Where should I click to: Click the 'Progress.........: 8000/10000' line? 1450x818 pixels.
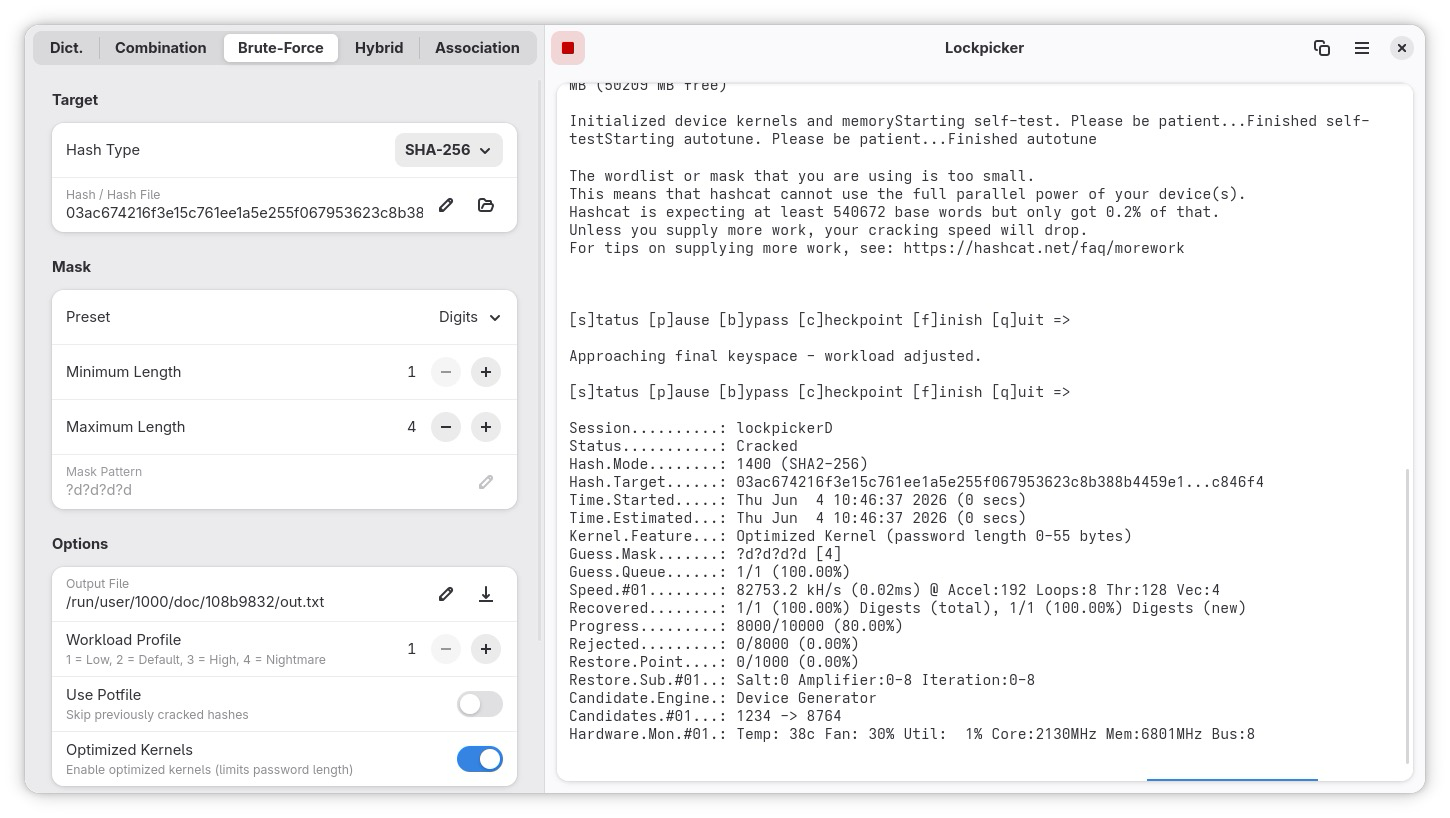point(736,626)
